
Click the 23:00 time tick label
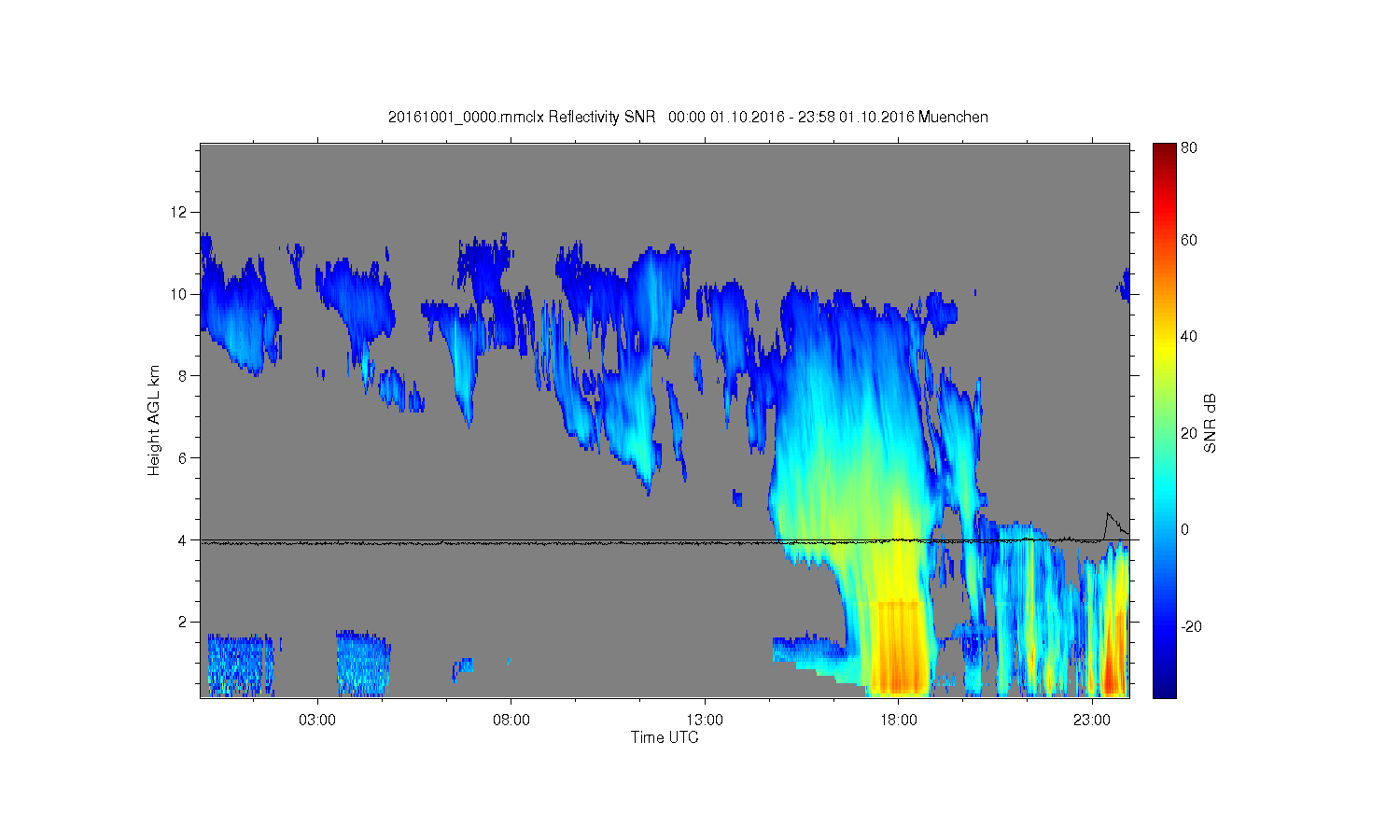(x=1092, y=721)
